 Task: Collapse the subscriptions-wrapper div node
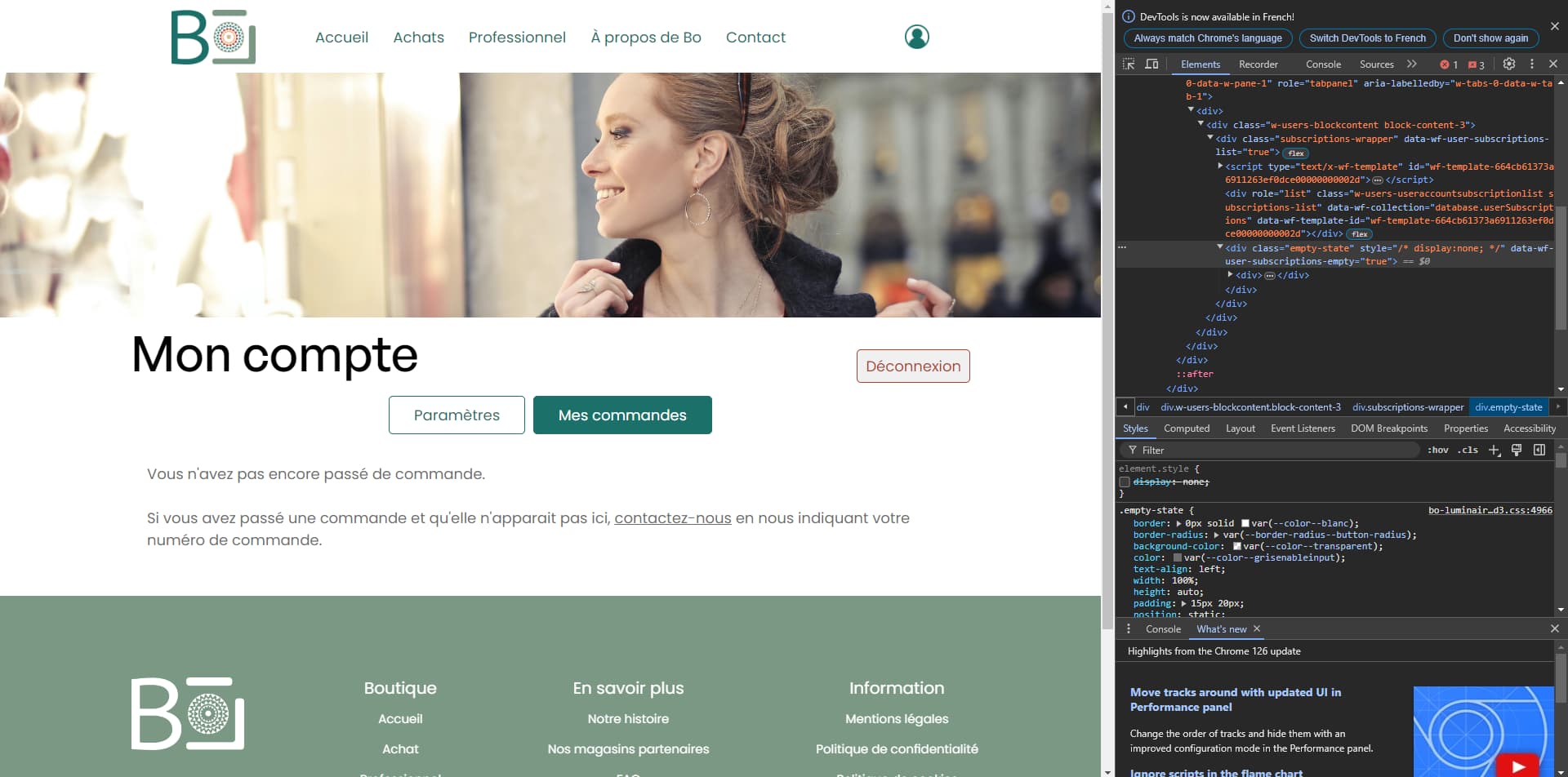tap(1210, 138)
